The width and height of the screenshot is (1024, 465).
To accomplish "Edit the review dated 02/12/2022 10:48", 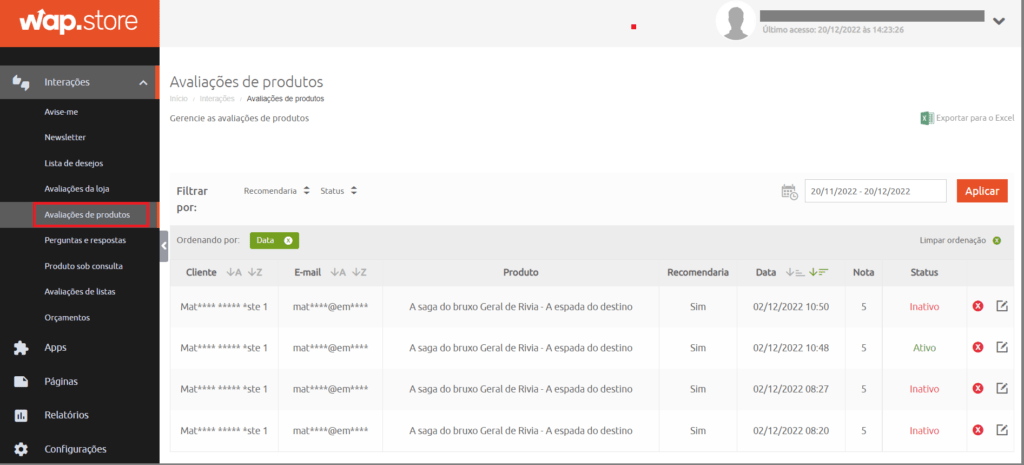I will point(1002,347).
